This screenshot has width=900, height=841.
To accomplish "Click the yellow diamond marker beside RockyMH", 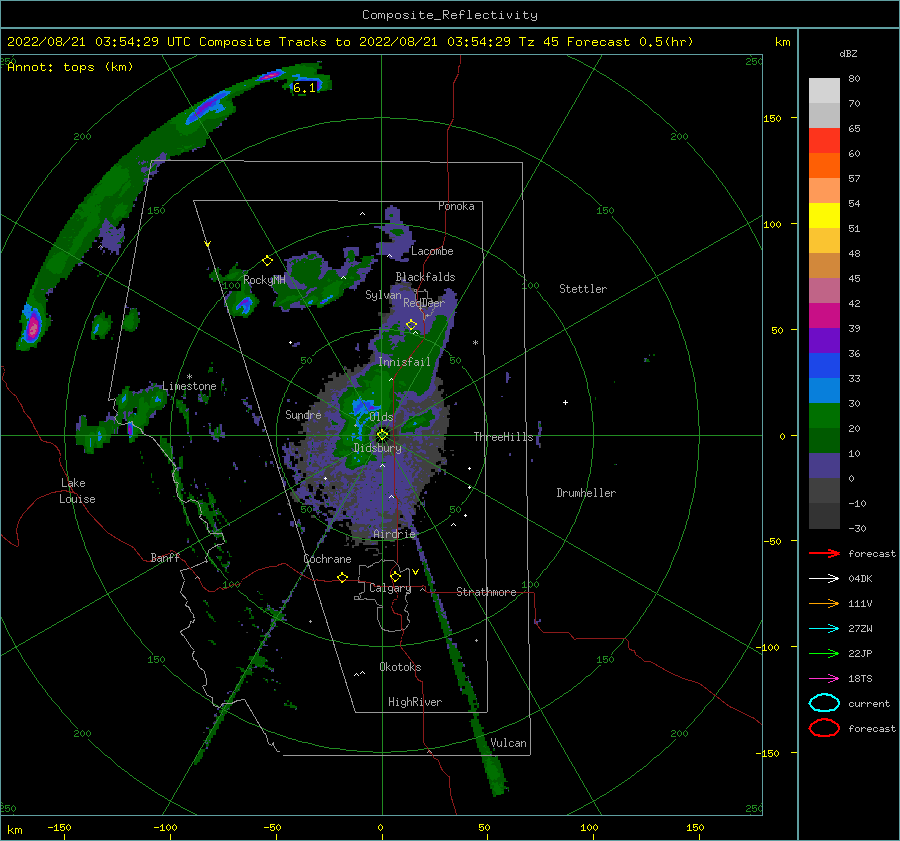I will pos(267,261).
